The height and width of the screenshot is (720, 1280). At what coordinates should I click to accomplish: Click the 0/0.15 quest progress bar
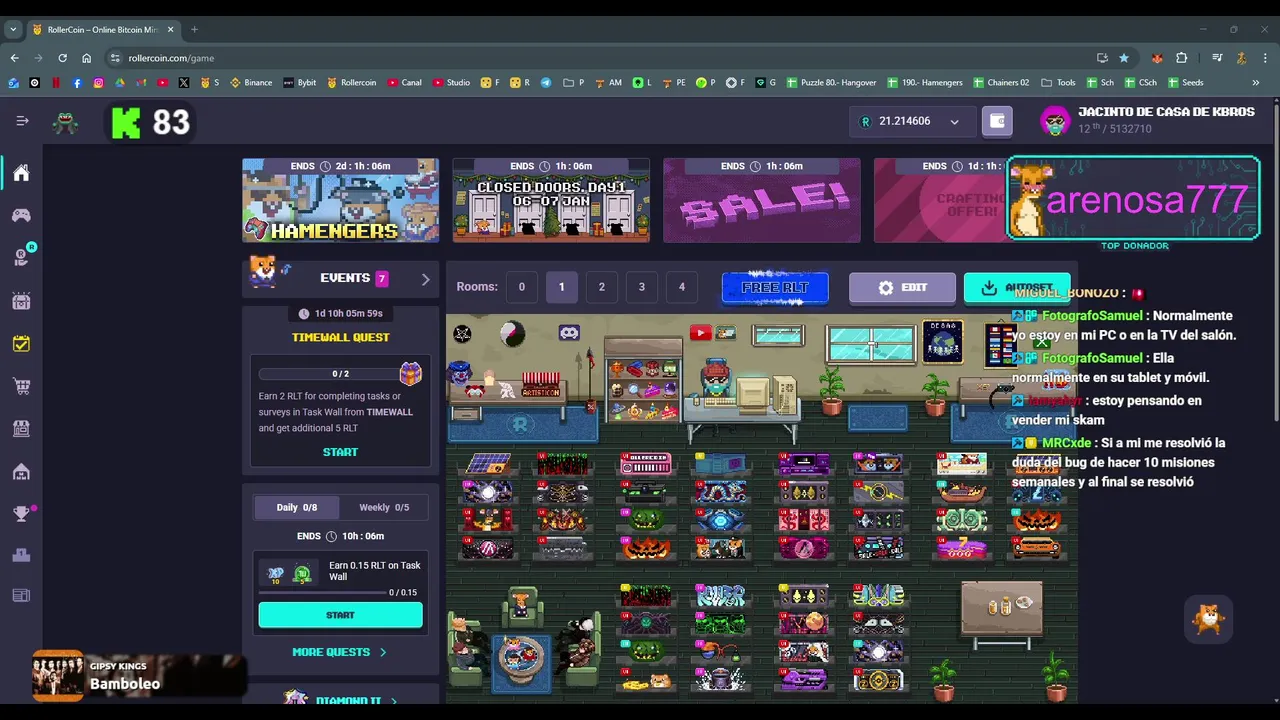tap(322, 593)
